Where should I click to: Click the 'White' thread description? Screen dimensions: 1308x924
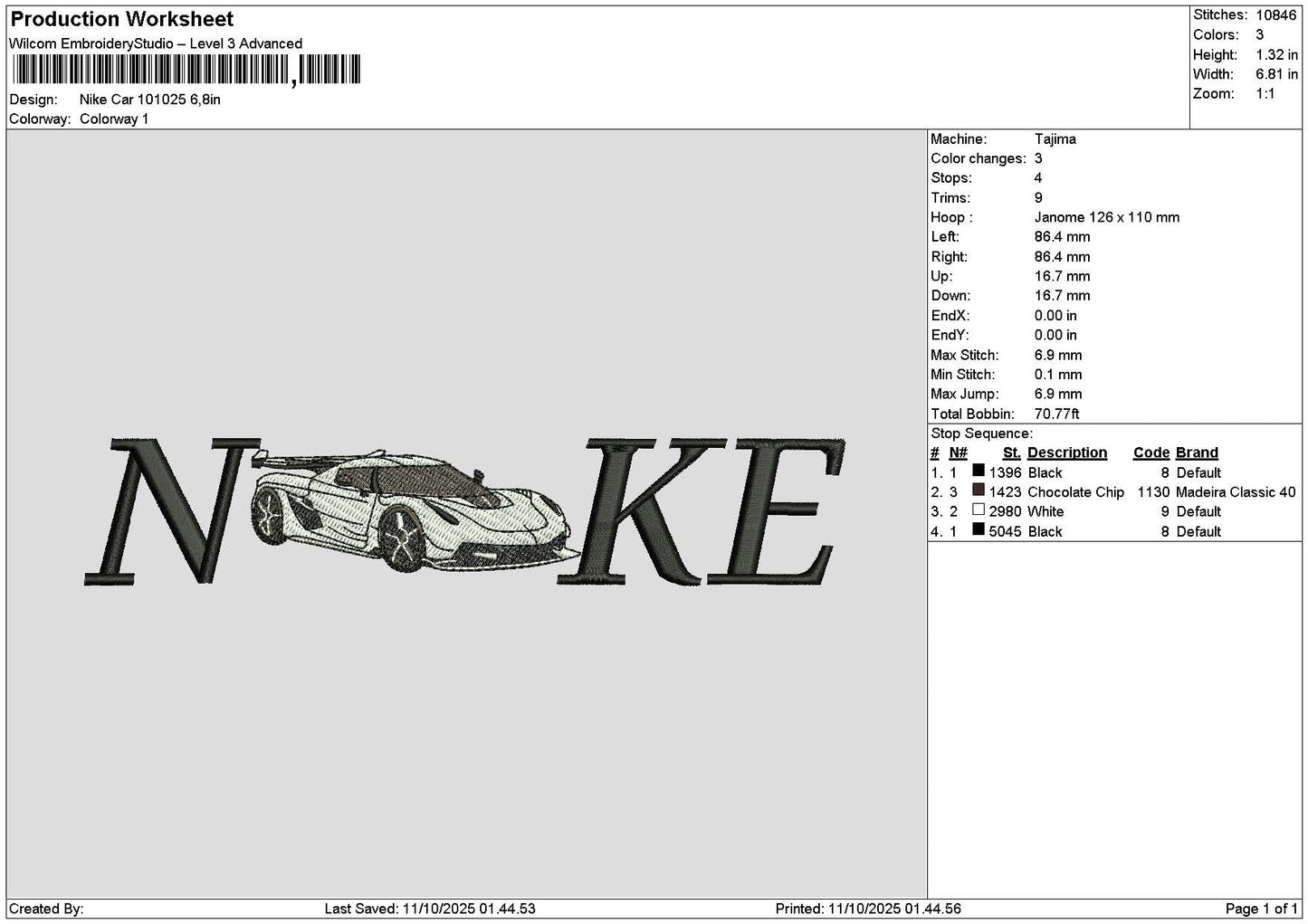[x=1045, y=511]
